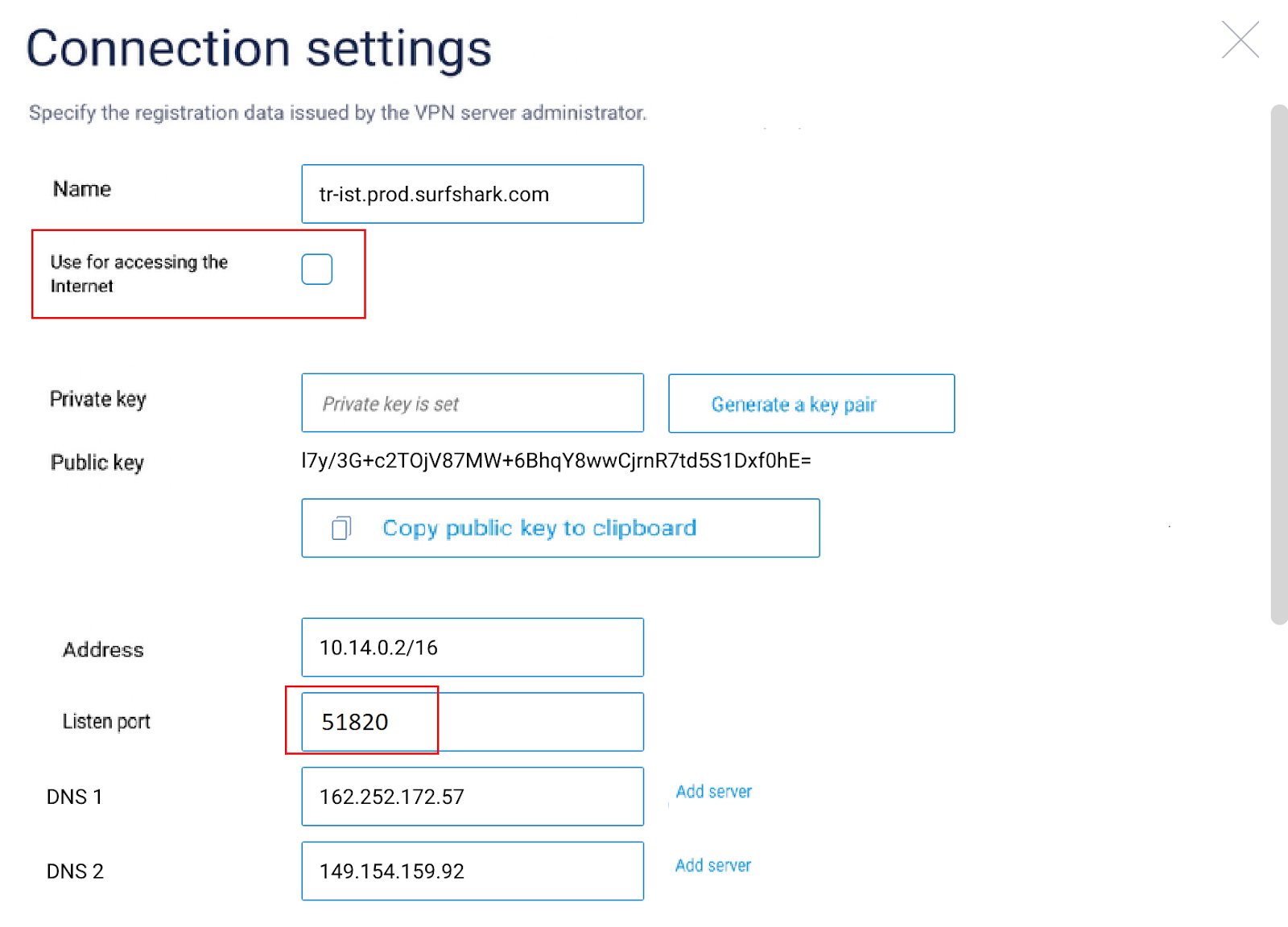Focus the DNS 2 field 149.154.159.92
Screen dimensions: 1288x927
473,871
